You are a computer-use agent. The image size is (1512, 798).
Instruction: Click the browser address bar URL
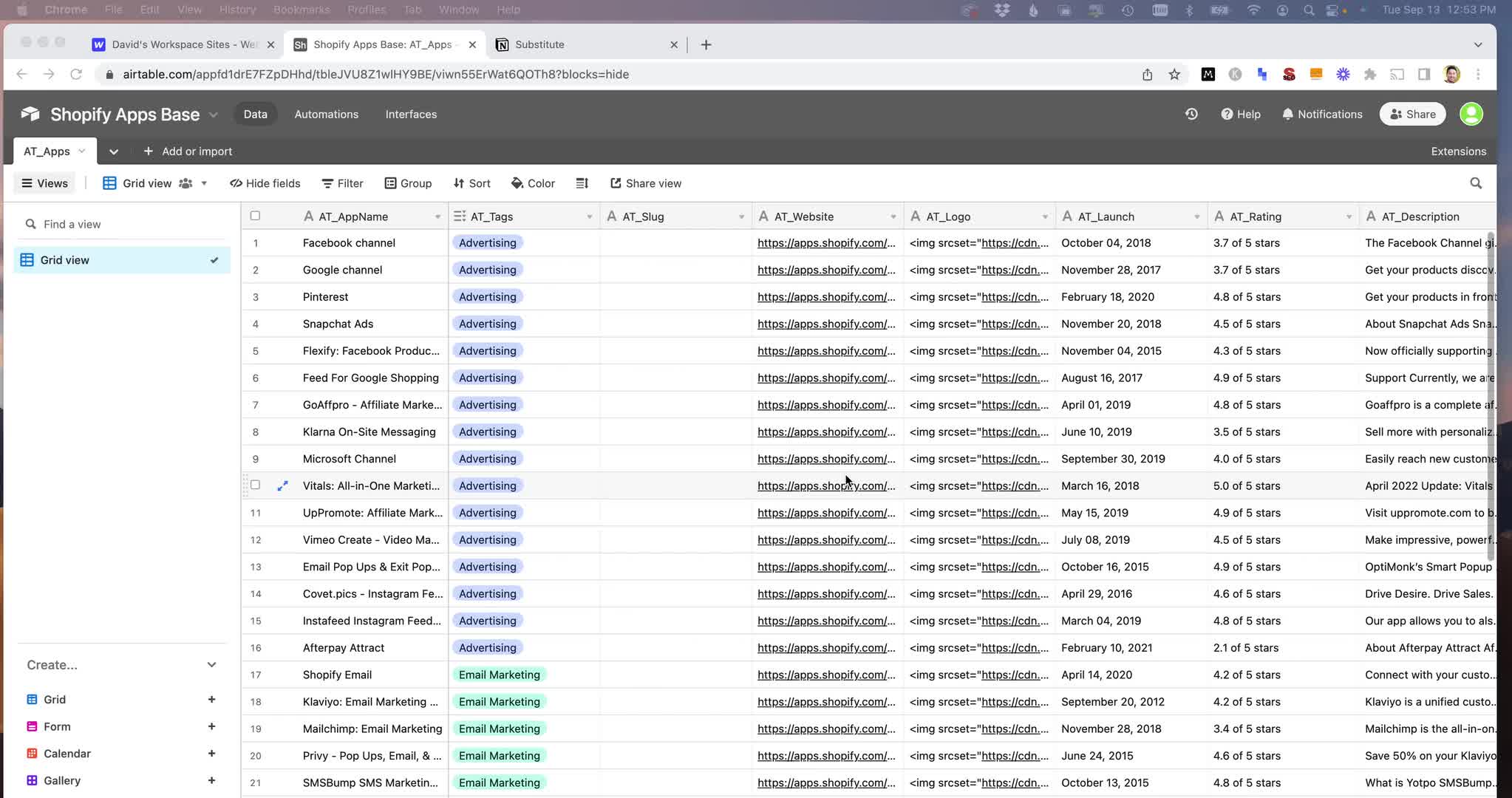point(376,74)
